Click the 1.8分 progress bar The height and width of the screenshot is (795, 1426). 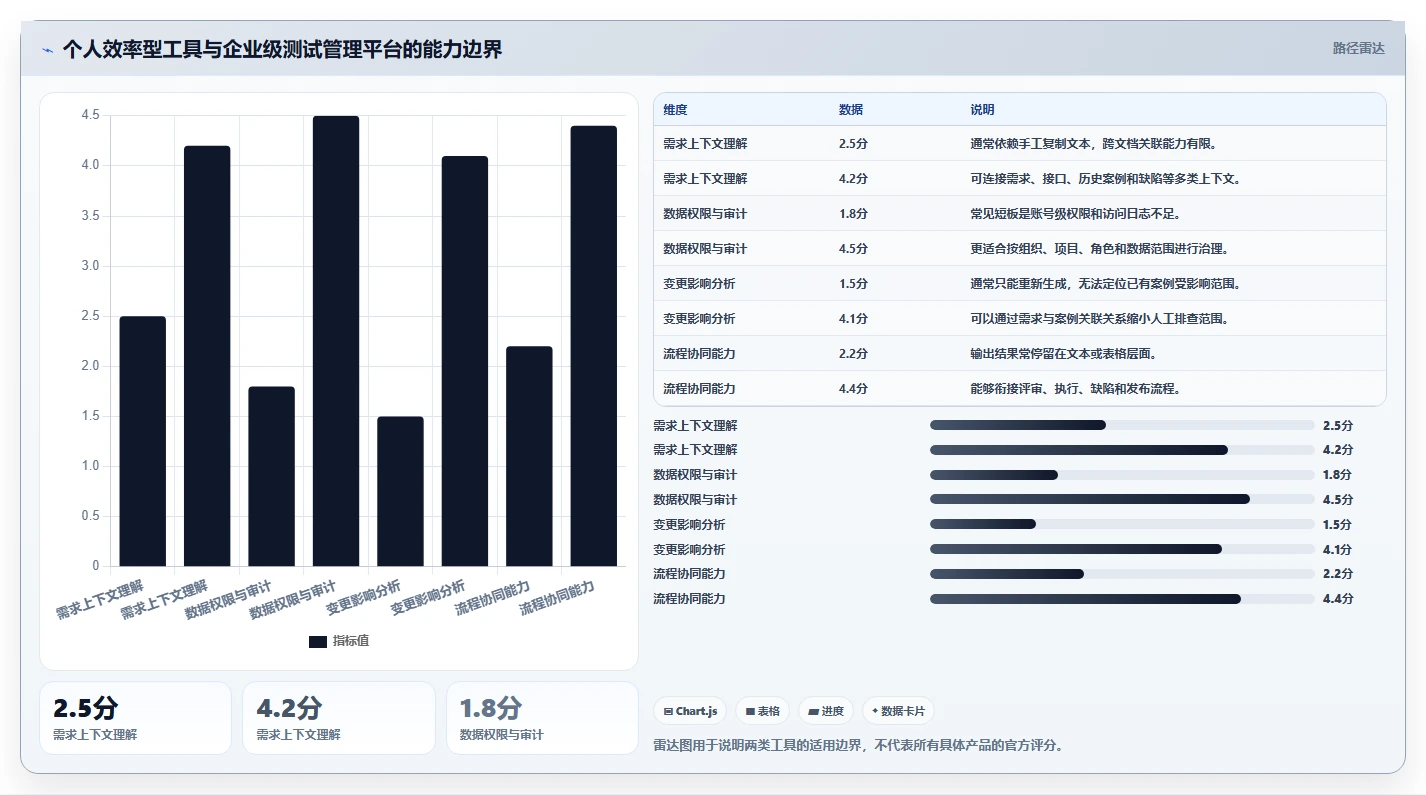pos(1122,475)
